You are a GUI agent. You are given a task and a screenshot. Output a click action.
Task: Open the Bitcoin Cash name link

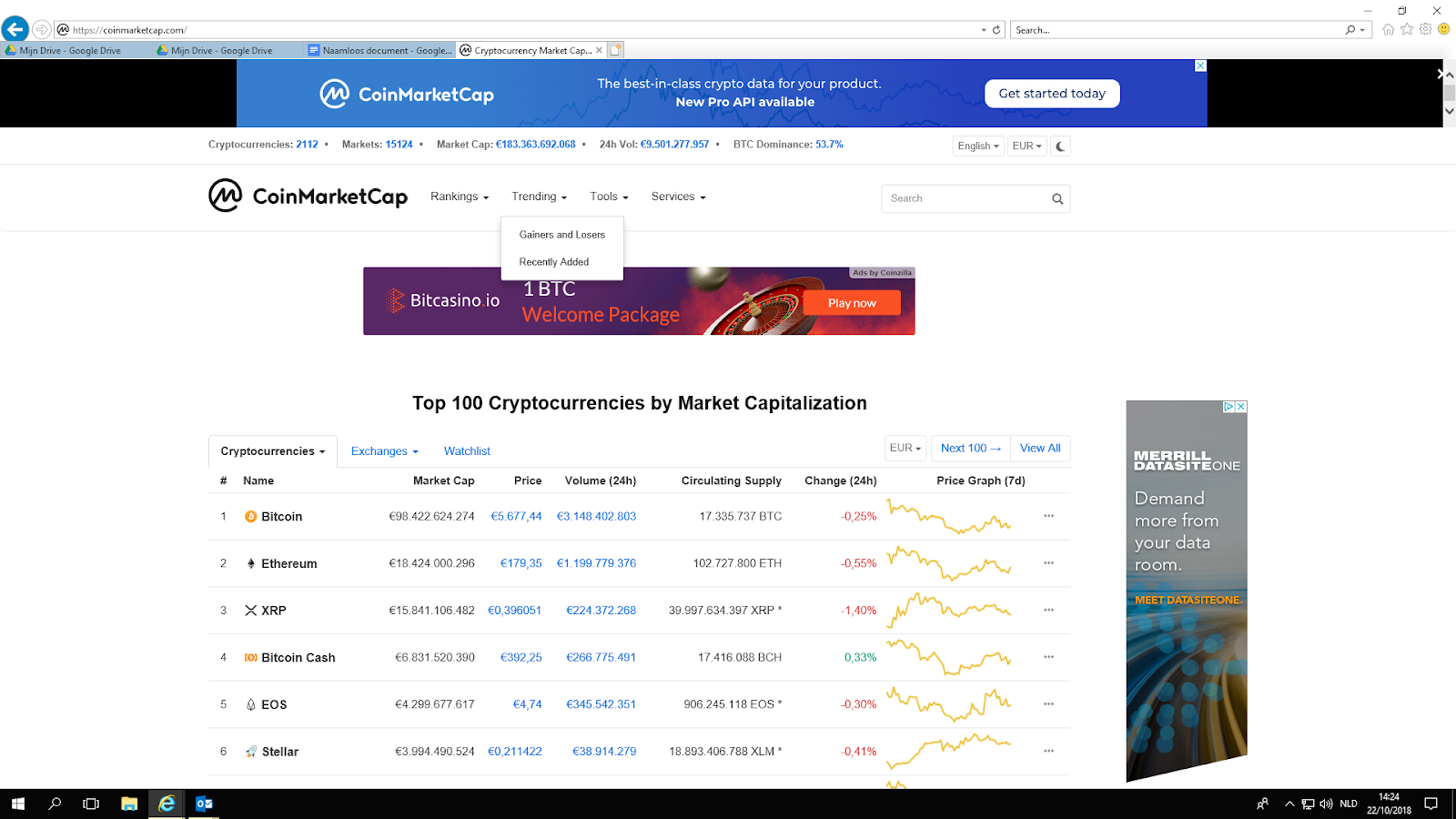click(x=298, y=658)
